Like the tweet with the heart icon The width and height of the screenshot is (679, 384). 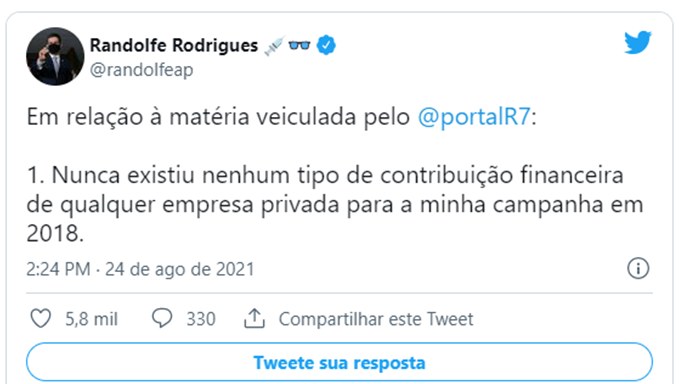(x=41, y=319)
